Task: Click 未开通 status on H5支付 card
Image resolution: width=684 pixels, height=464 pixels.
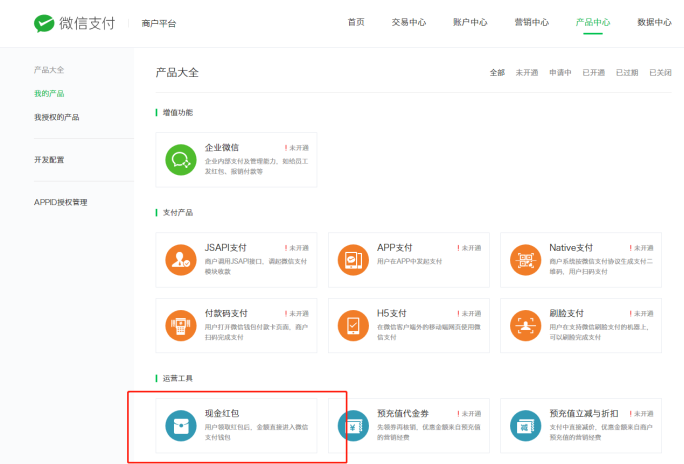Action: pos(469,314)
